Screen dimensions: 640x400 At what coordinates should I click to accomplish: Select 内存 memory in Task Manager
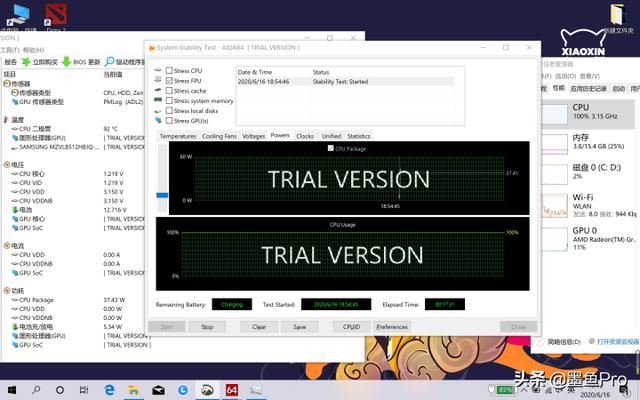click(x=588, y=143)
